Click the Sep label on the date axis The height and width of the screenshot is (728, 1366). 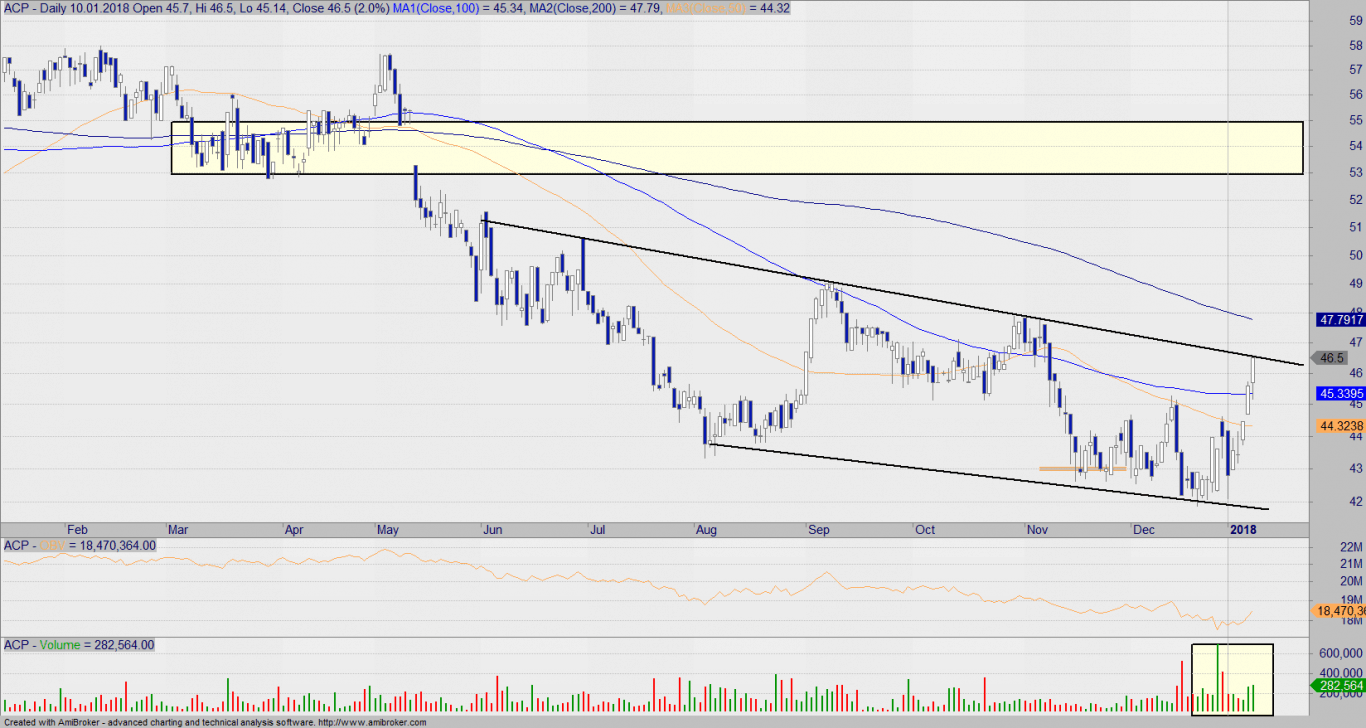point(820,529)
